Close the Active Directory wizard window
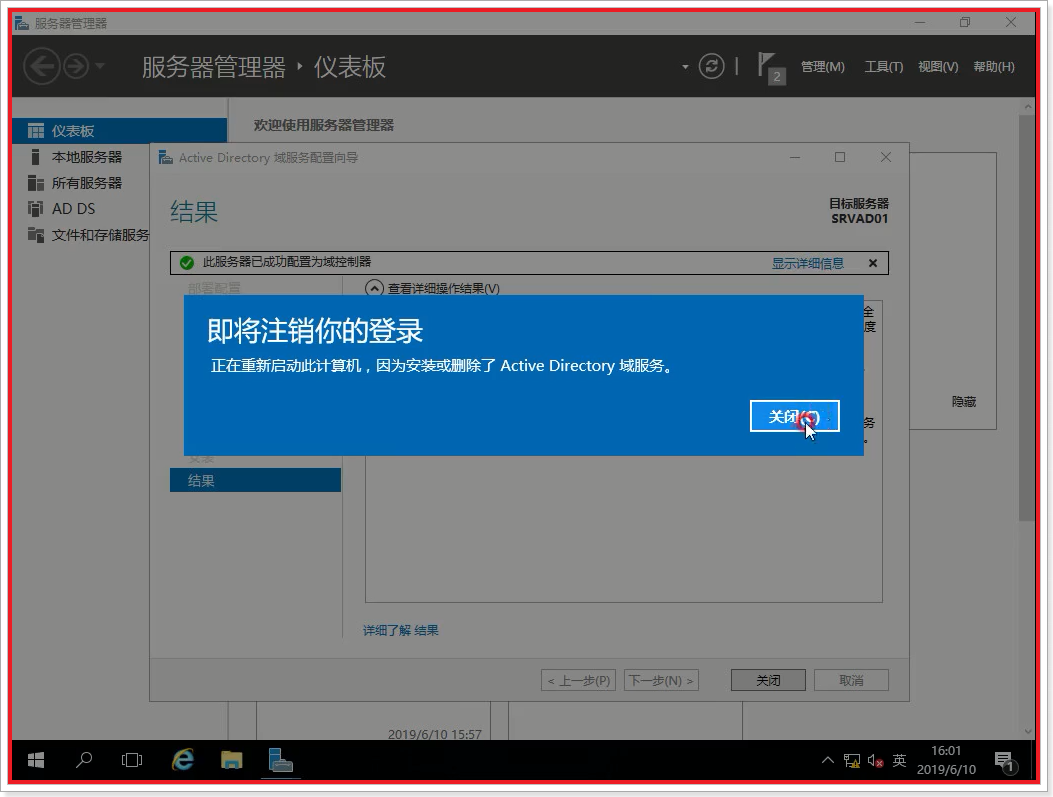This screenshot has width=1053, height=797. (x=886, y=157)
